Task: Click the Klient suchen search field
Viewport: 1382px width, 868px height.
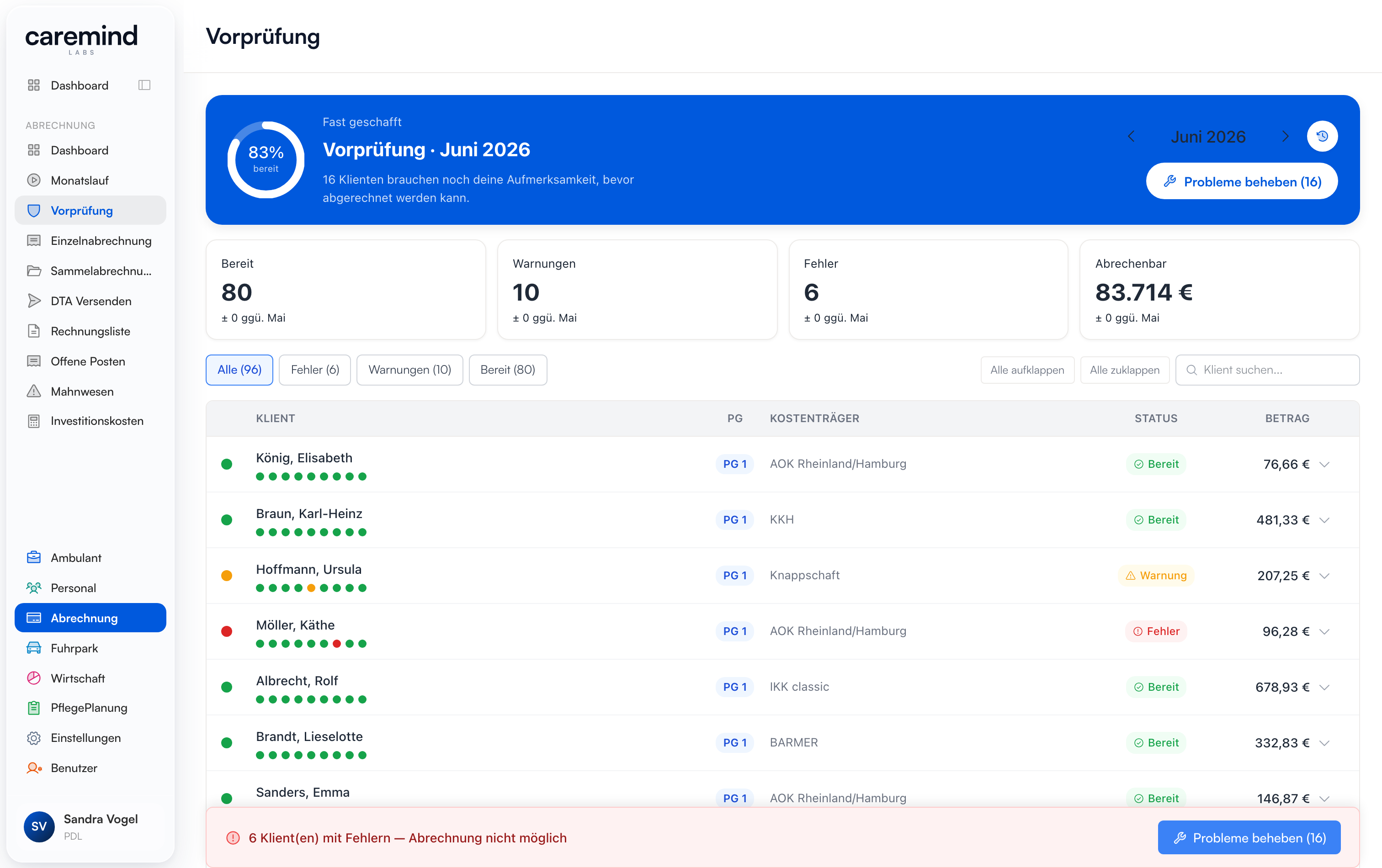Action: click(1267, 370)
